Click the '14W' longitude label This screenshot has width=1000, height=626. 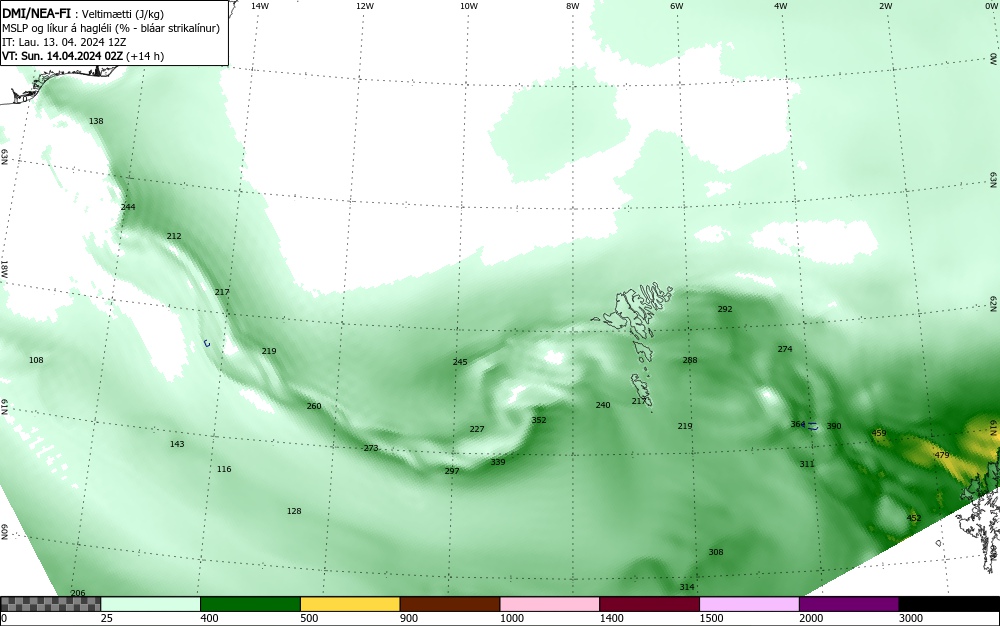tap(260, 6)
